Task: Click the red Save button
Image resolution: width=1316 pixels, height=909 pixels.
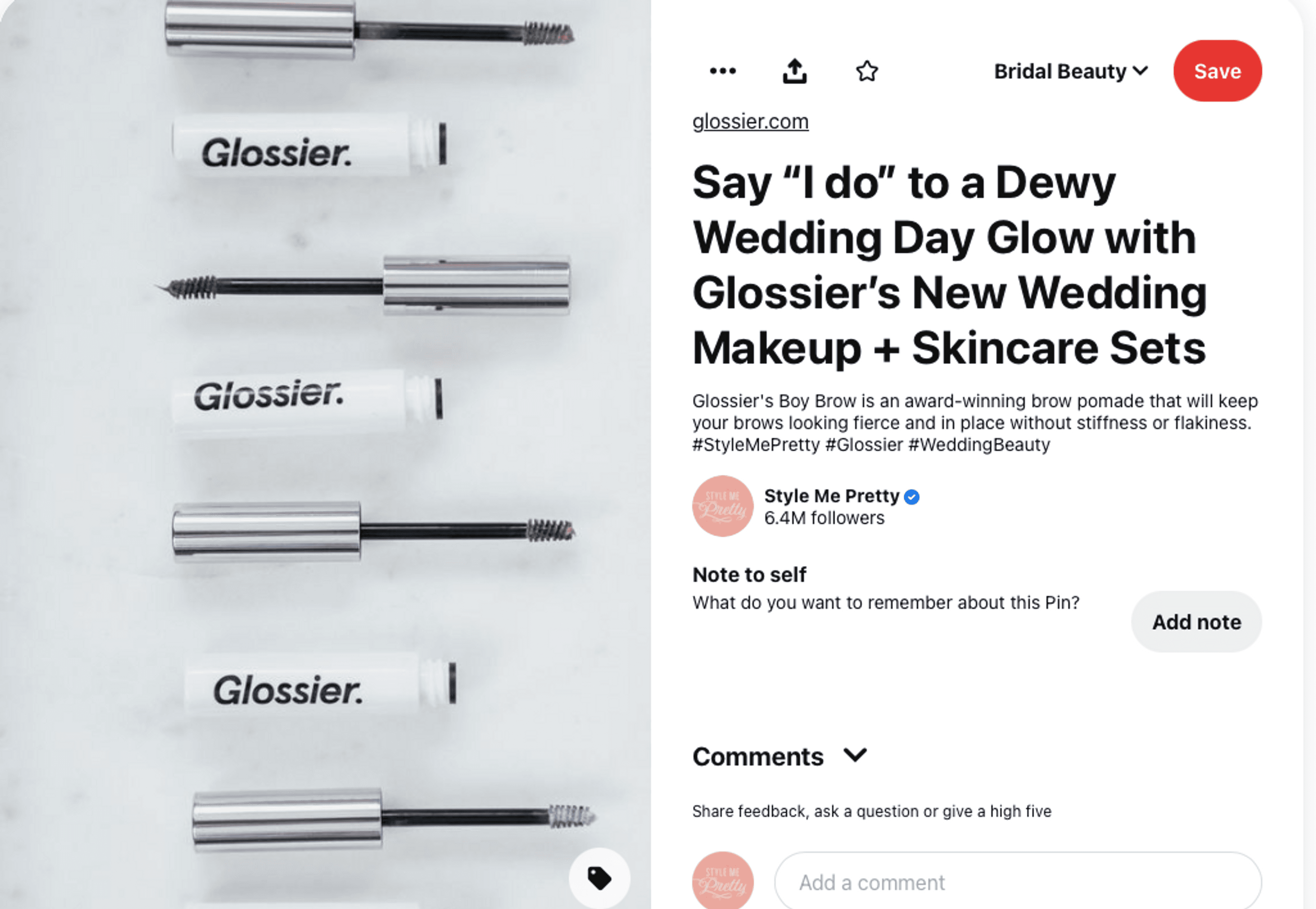Action: point(1217,71)
